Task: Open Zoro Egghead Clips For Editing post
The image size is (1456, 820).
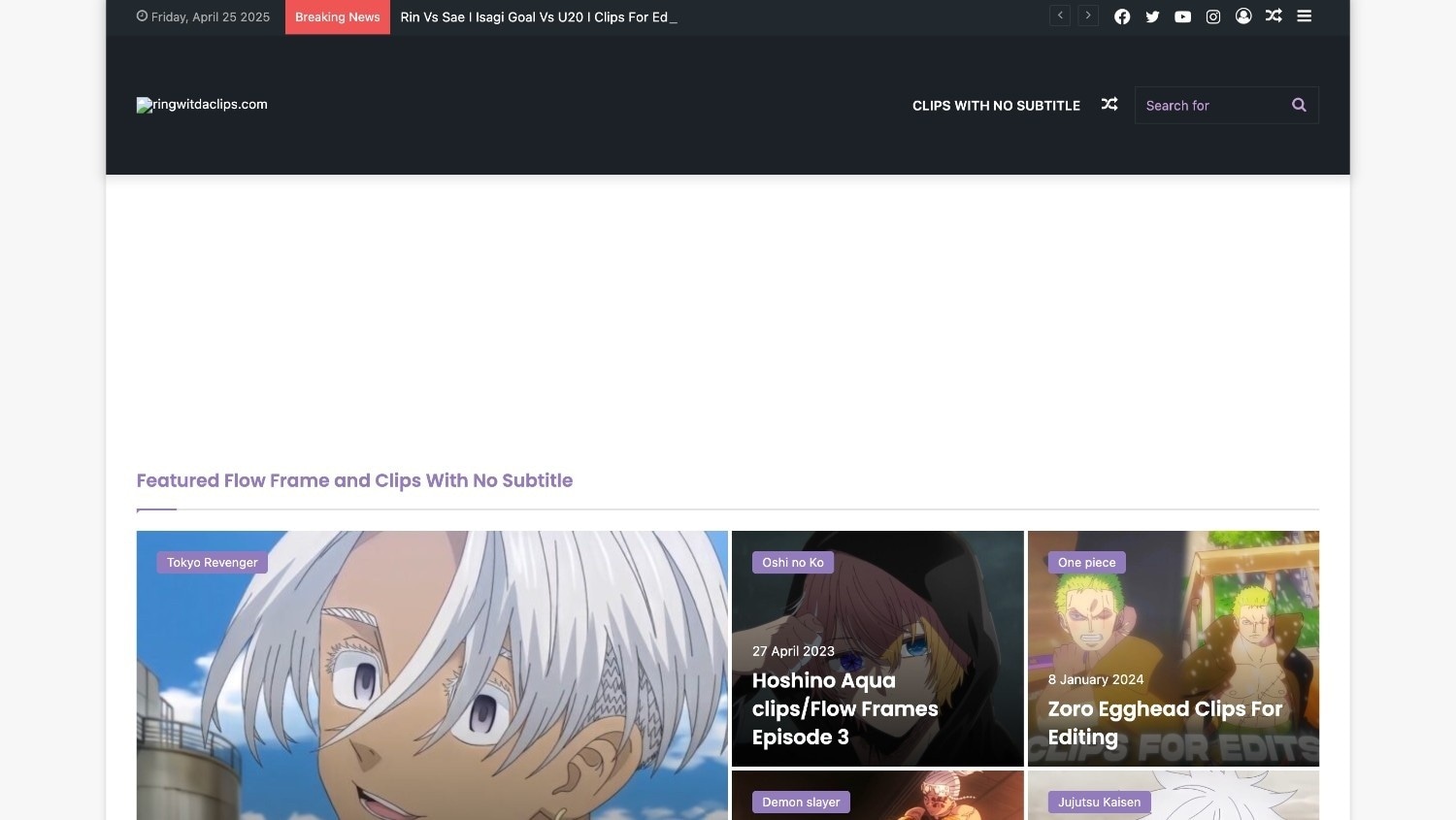Action: 1166,723
